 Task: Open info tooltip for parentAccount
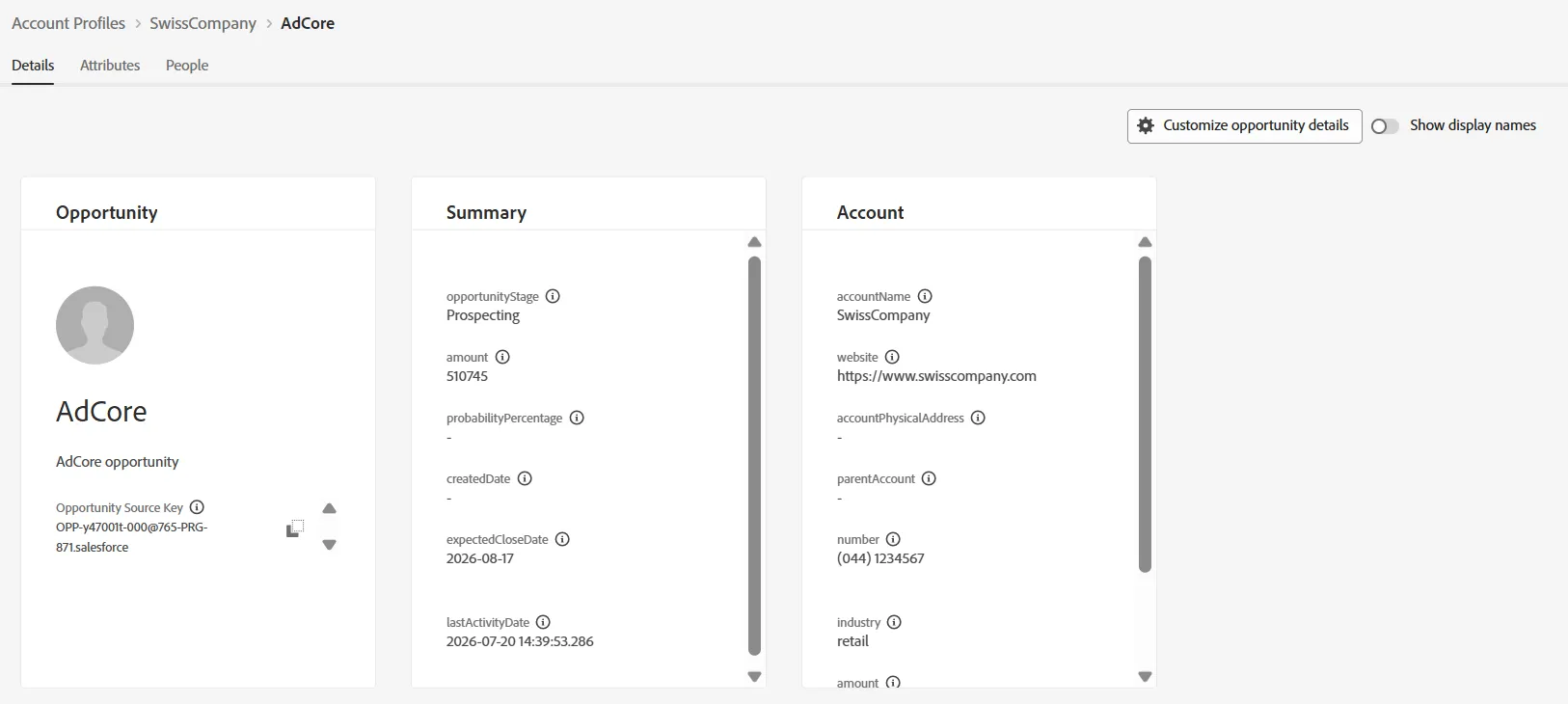(929, 478)
